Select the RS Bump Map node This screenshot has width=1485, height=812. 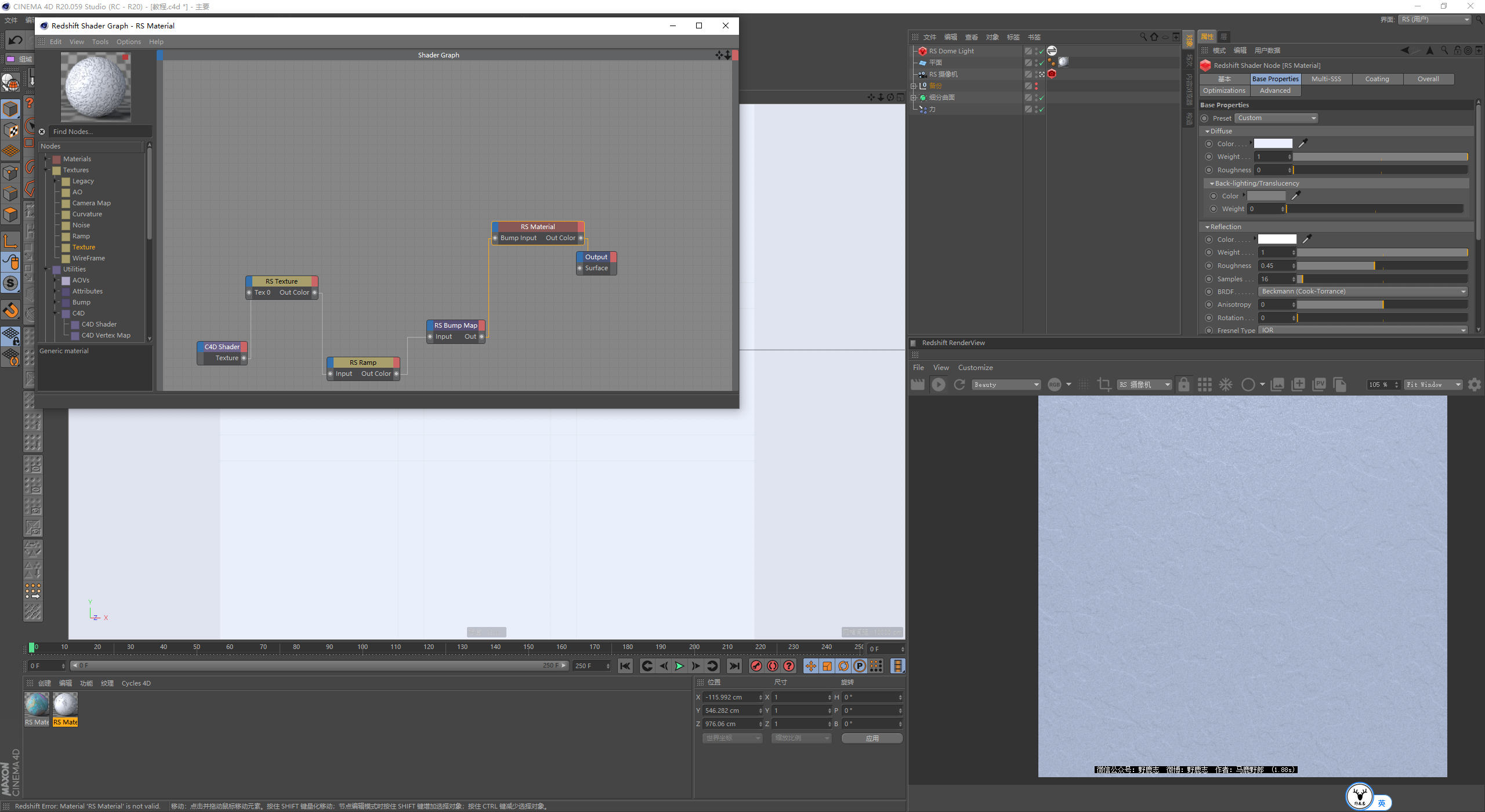(455, 325)
